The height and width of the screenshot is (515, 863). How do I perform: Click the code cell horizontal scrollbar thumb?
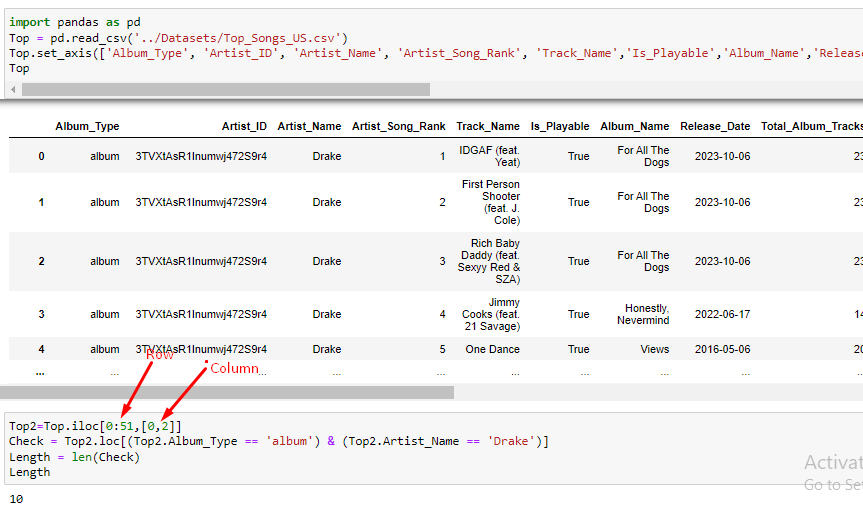click(x=226, y=89)
